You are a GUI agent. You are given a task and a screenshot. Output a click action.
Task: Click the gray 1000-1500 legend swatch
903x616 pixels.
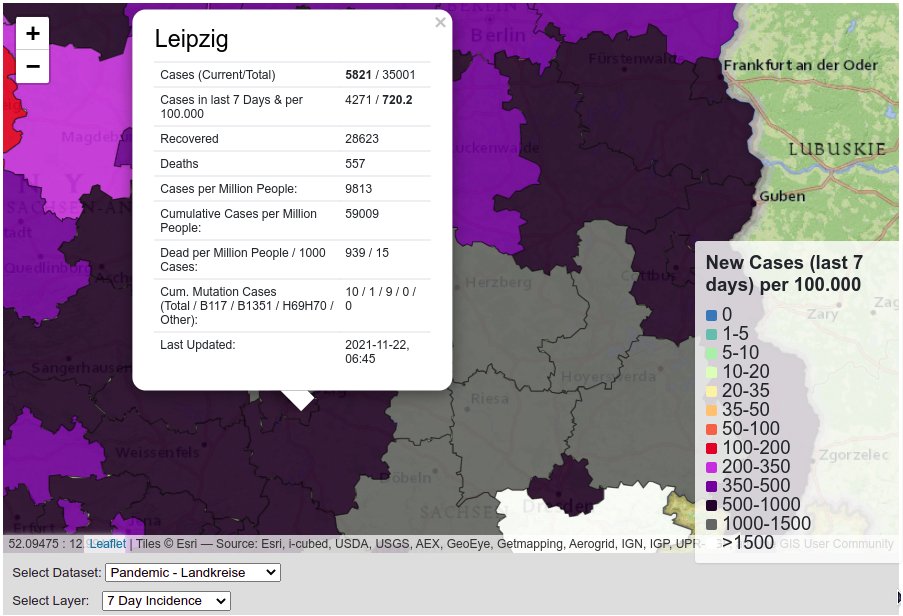[711, 524]
